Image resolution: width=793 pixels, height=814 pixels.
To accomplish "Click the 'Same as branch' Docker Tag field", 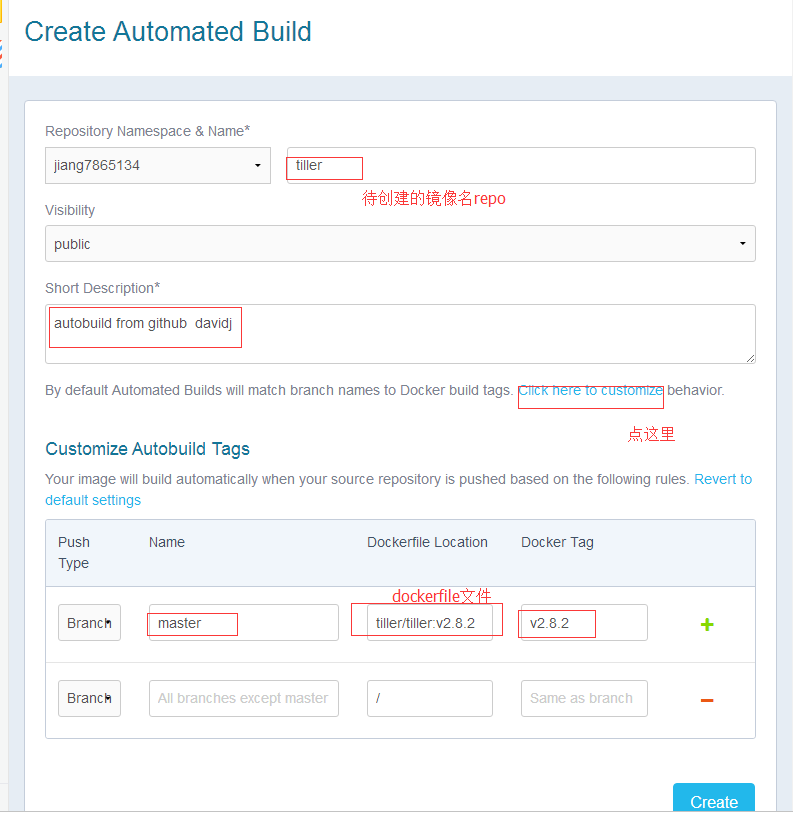I will (583, 698).
